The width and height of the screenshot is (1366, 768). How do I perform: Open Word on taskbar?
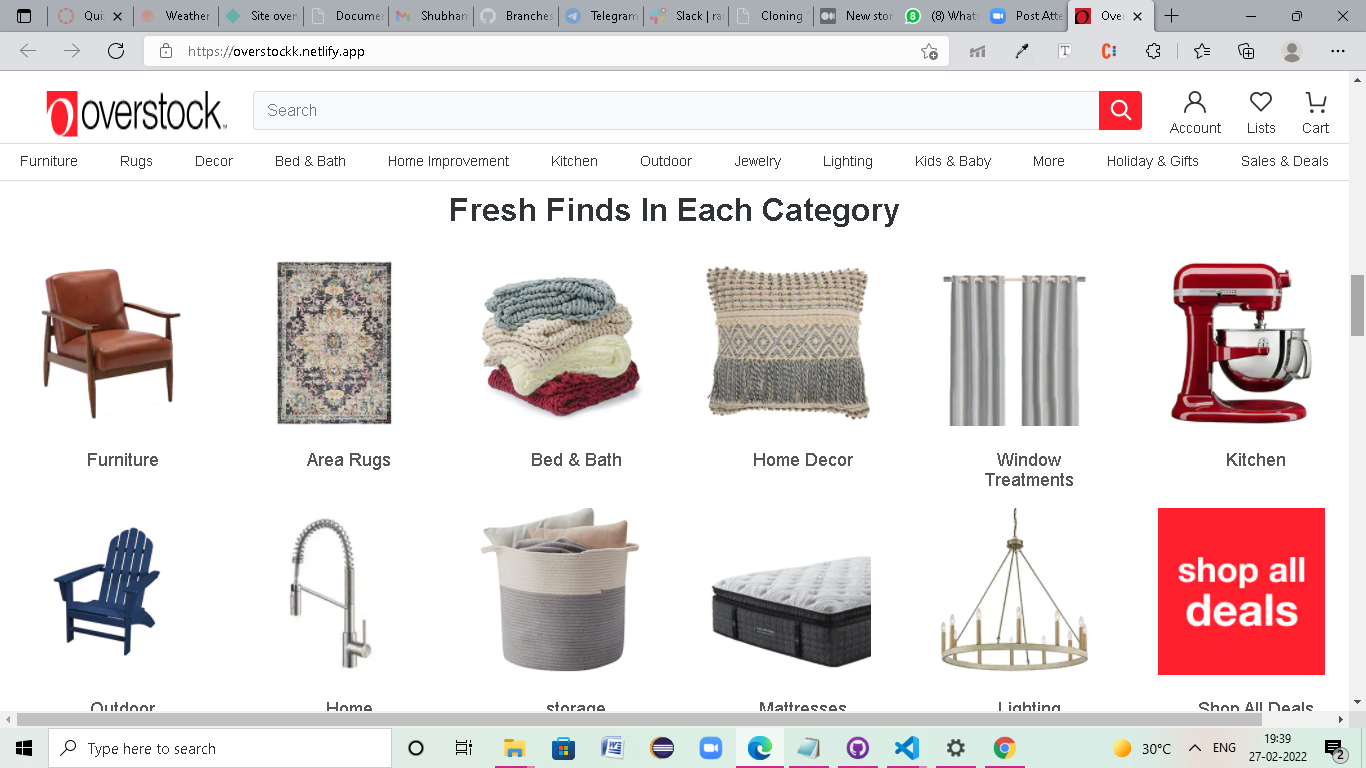[x=612, y=748]
